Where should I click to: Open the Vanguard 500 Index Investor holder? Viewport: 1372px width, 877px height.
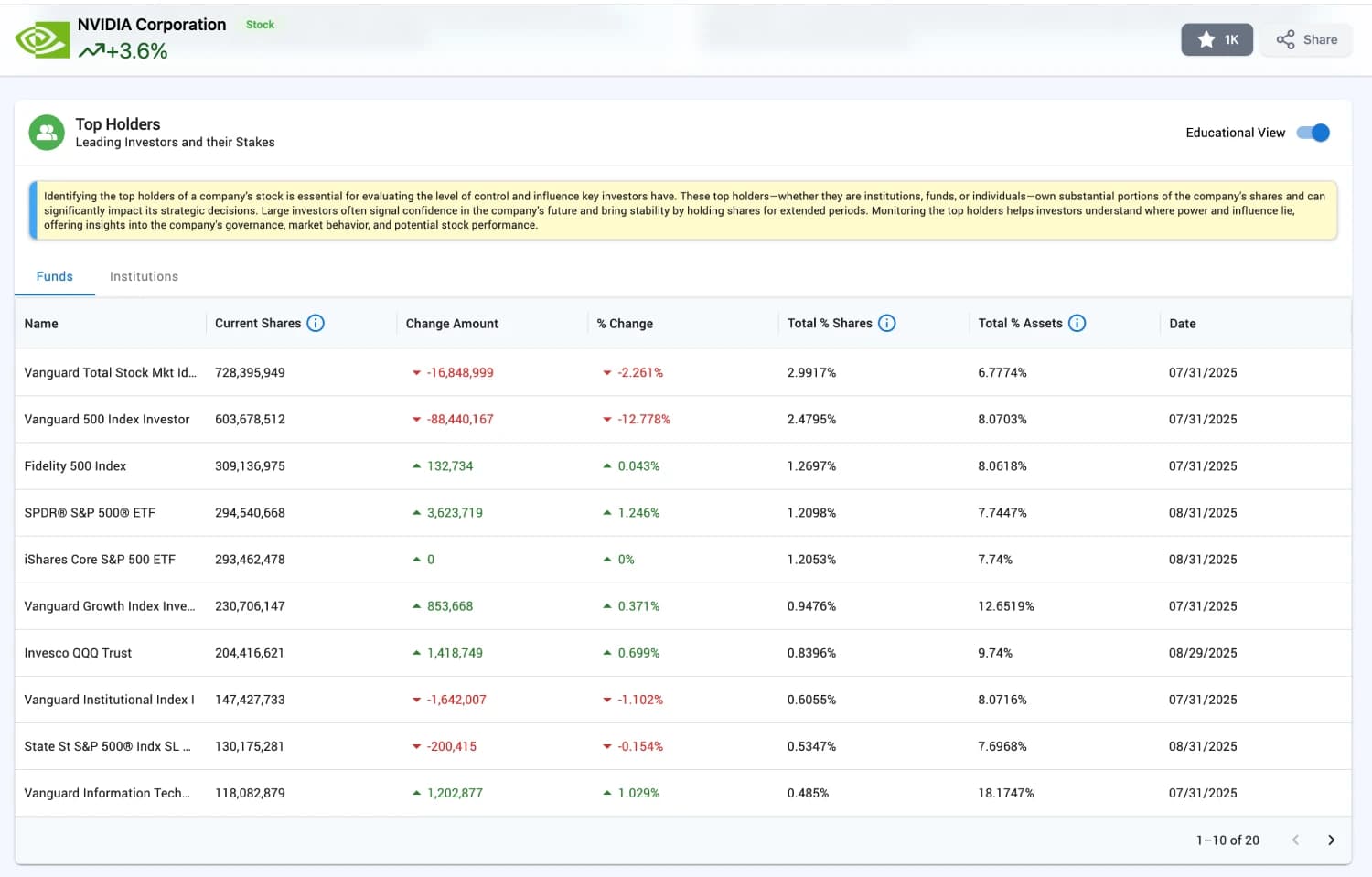pos(106,419)
